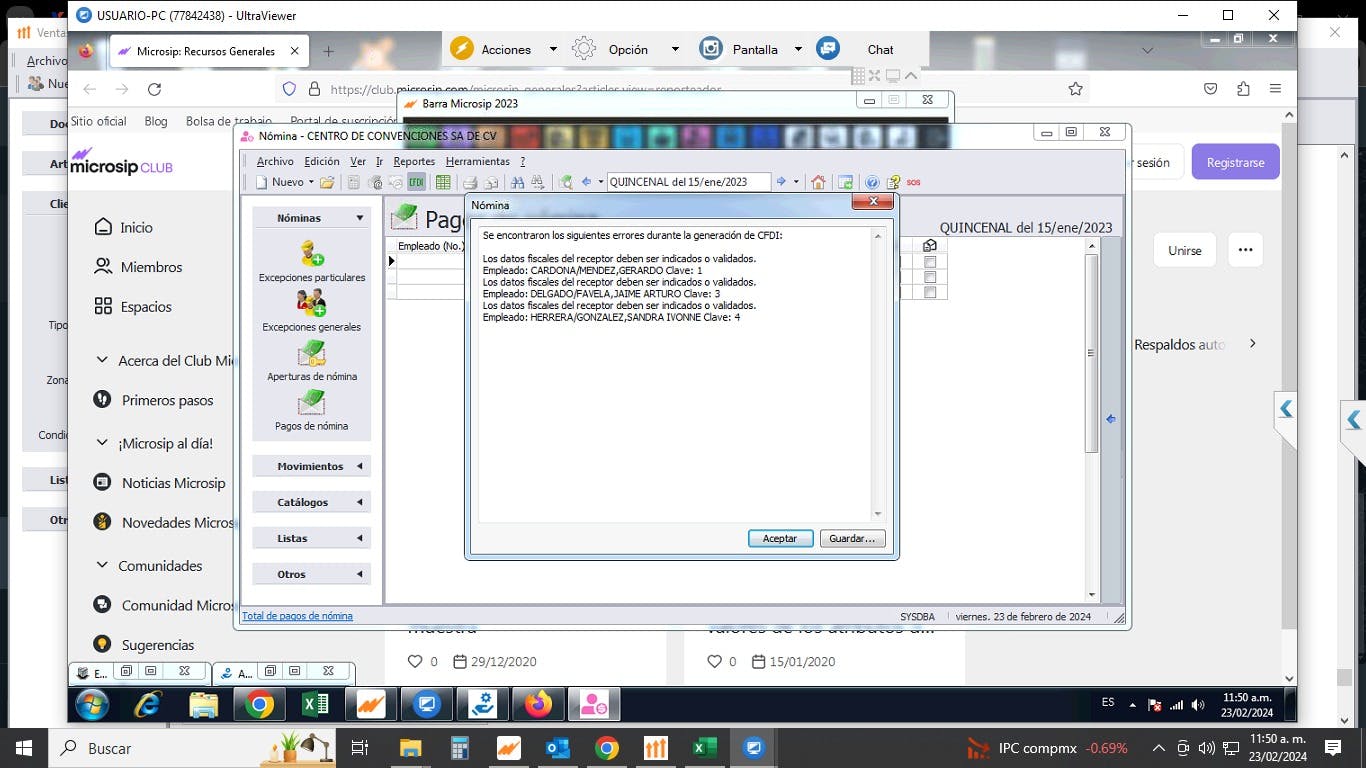Open Calculator from the local taskbar
This screenshot has width=1366, height=768.
pyautogui.click(x=460, y=748)
